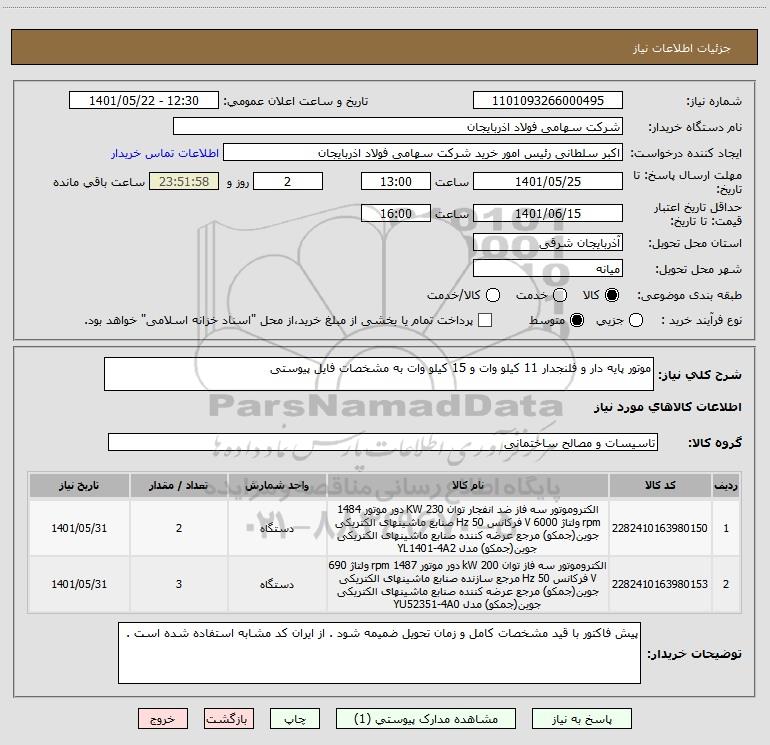Click the تعداد / مقدار column header

pyautogui.click(x=179, y=485)
